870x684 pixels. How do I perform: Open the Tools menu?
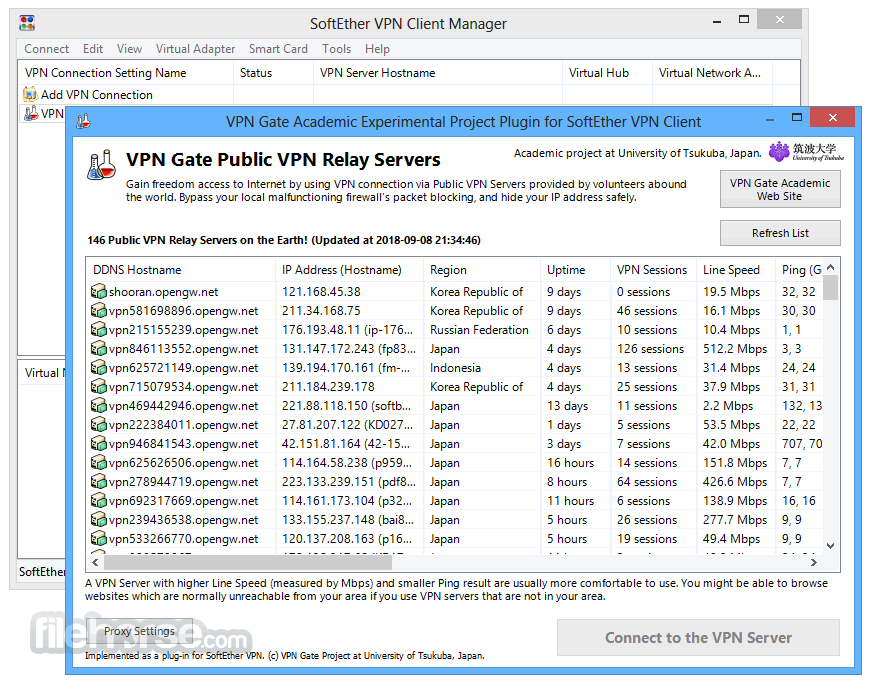(x=336, y=49)
